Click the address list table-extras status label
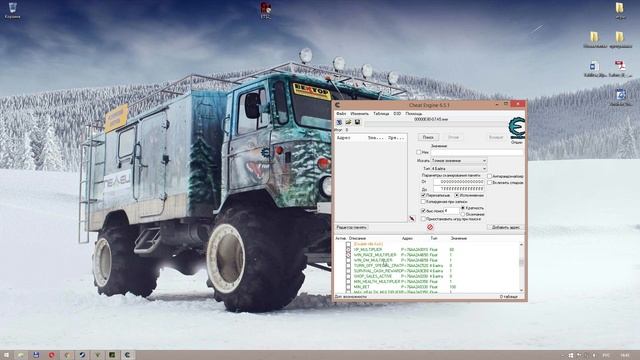 pyautogui.click(x=509, y=297)
